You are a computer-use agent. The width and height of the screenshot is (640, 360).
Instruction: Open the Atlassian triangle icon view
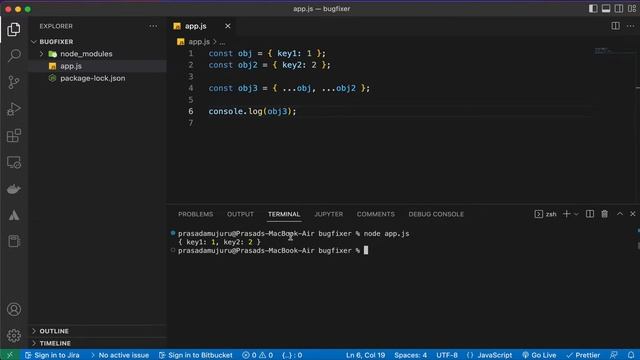tap(14, 215)
